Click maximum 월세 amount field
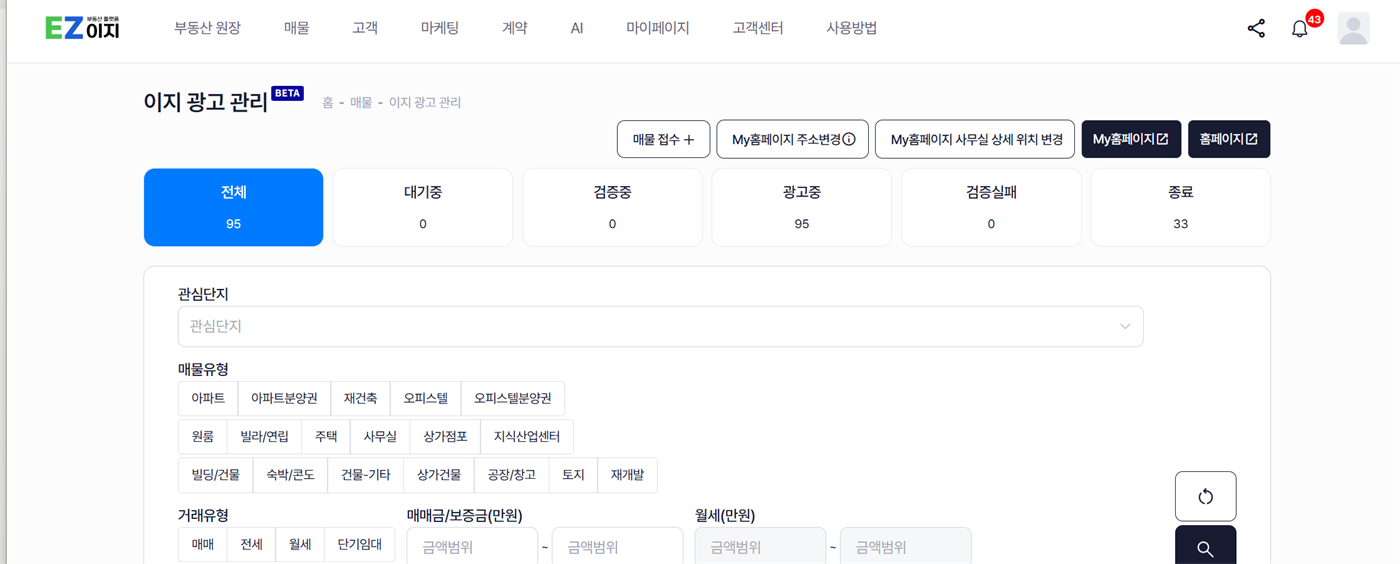This screenshot has height=564, width=1400. pyautogui.click(x=905, y=547)
